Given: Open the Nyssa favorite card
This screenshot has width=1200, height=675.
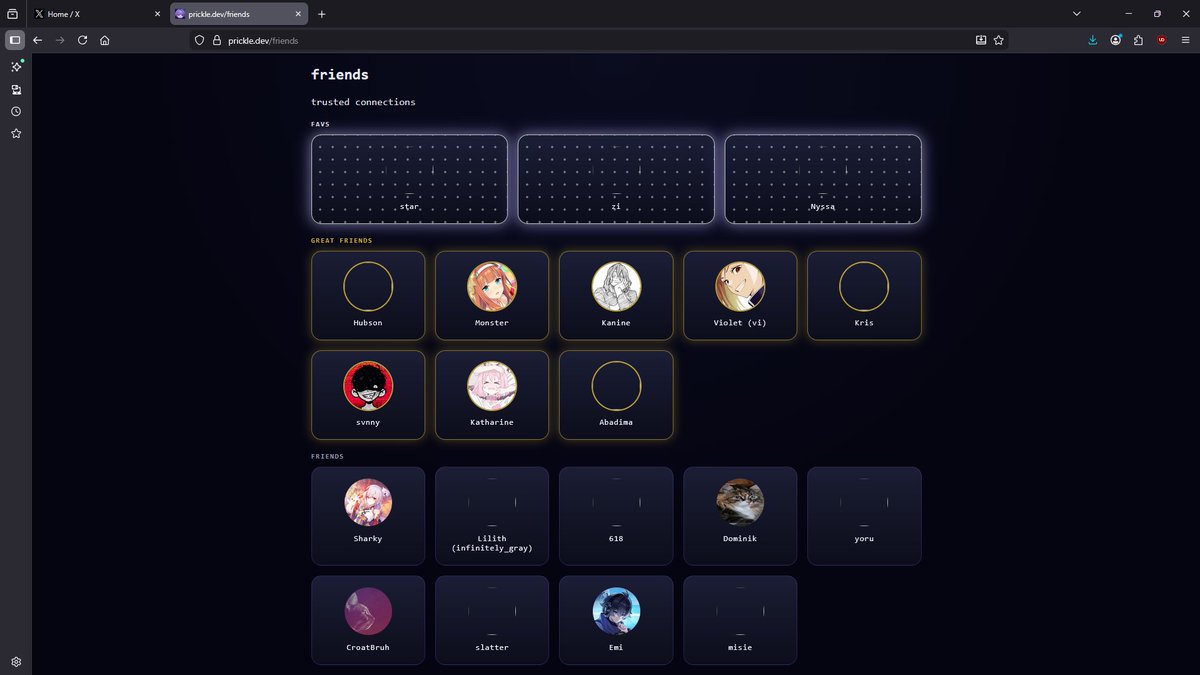Looking at the screenshot, I should tap(823, 179).
